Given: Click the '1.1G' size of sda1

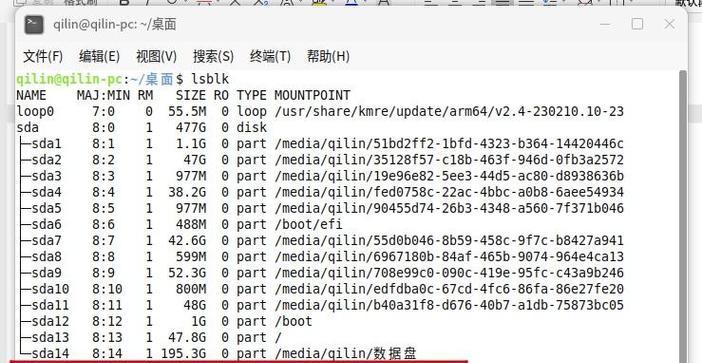Looking at the screenshot, I should coord(191,144).
